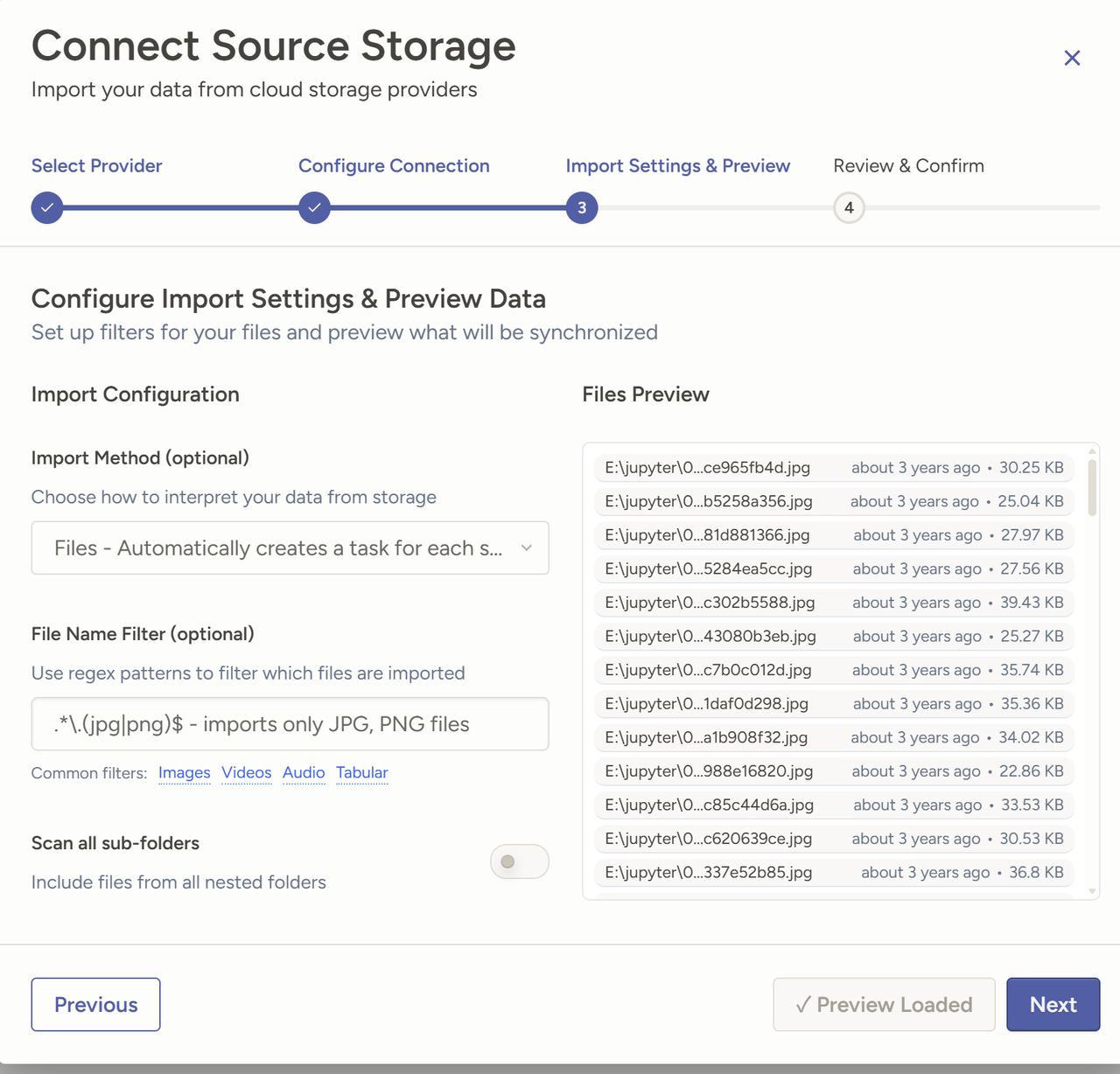Apply the Tabular common filter
Viewport: 1120px width, 1074px height.
click(362, 773)
